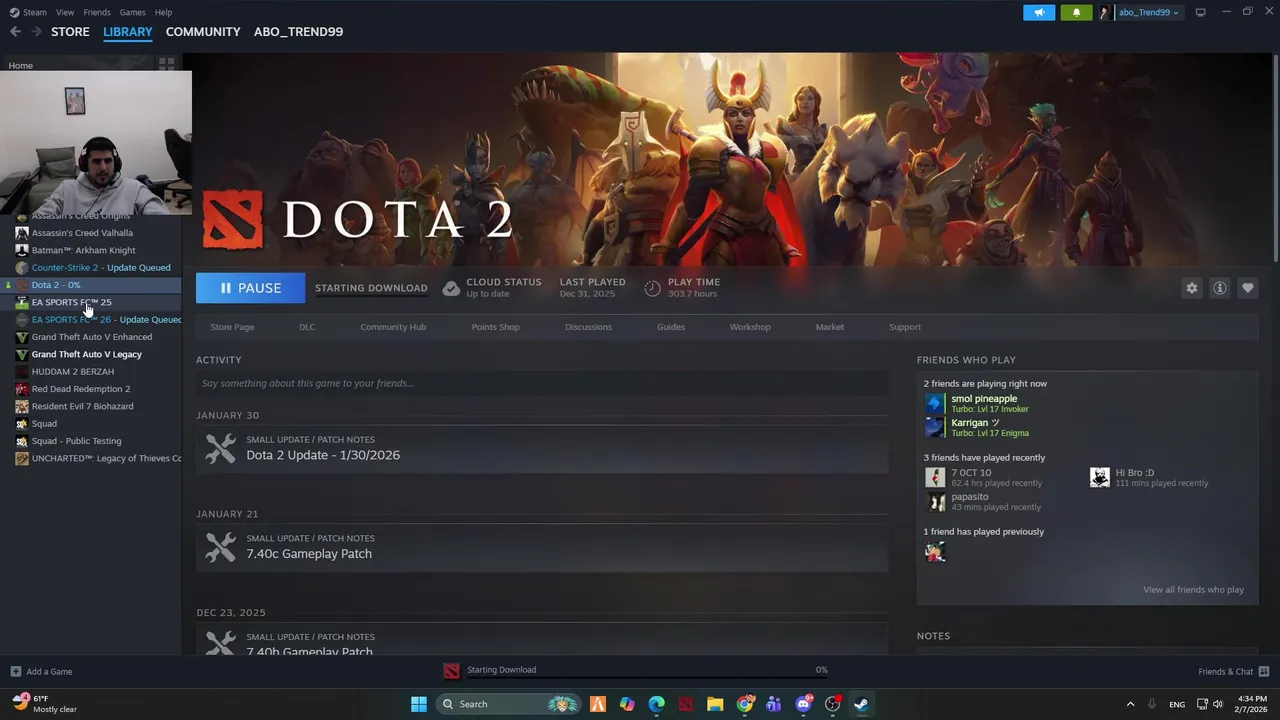Switch to Big Picture mode icon
This screenshot has width=1280, height=720.
point(1201,12)
